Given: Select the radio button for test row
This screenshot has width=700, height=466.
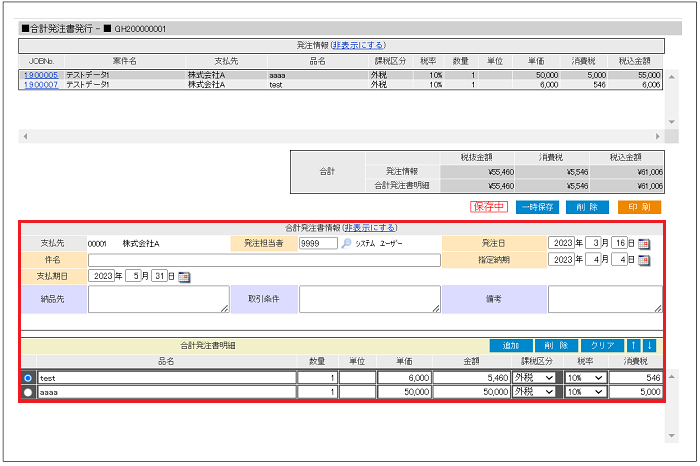Looking at the screenshot, I should coord(28,378).
